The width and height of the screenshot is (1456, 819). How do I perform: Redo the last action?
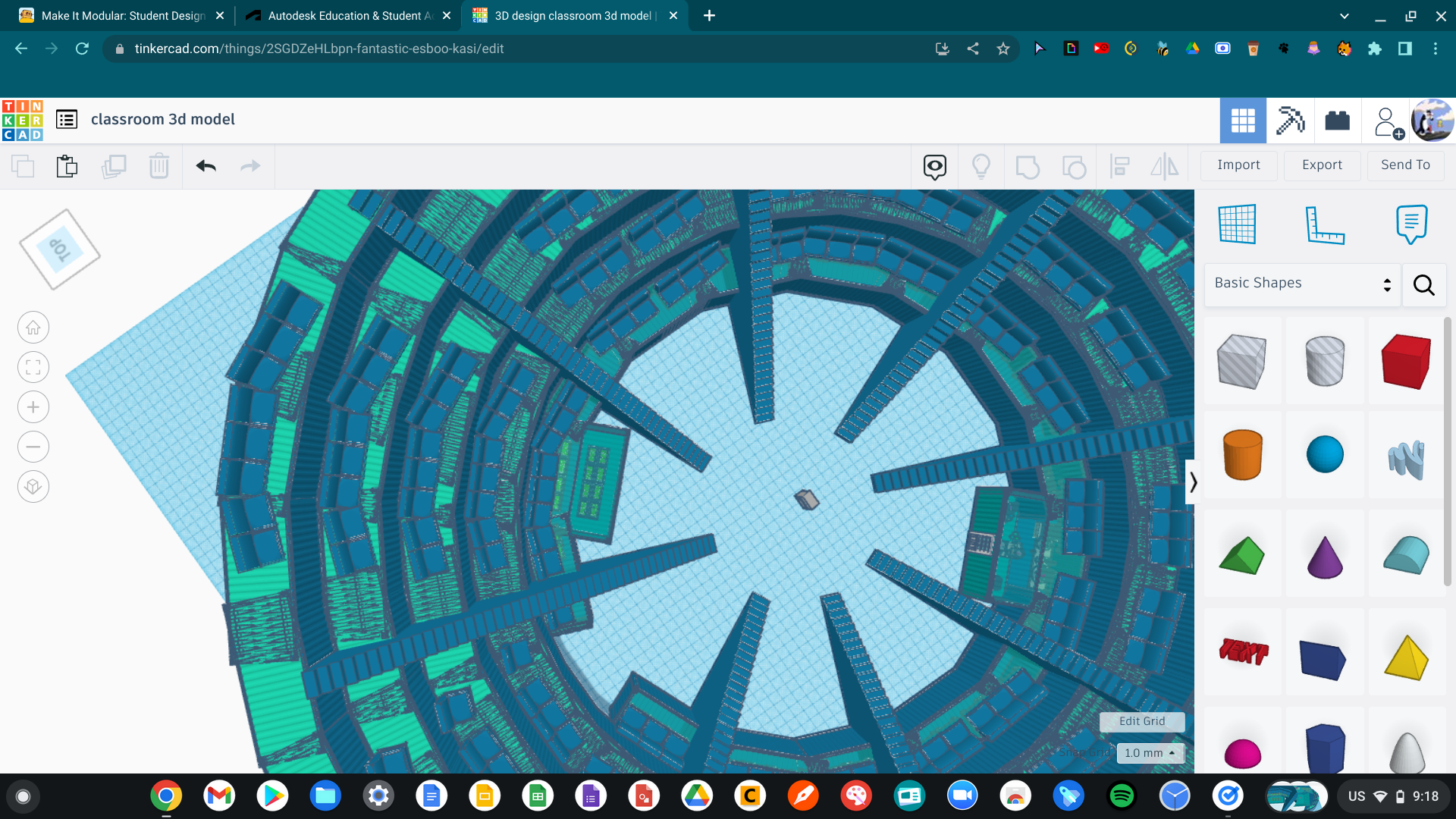(x=250, y=165)
